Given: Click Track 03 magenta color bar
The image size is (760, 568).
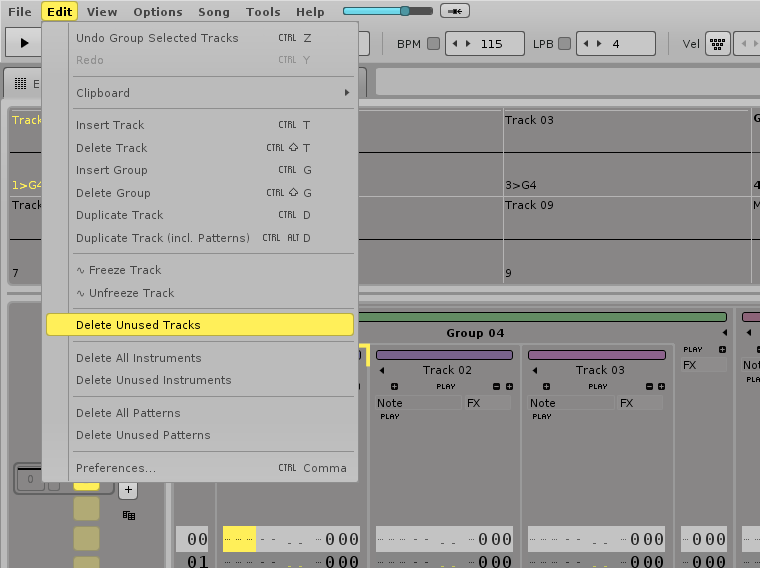Looking at the screenshot, I should 597,355.
